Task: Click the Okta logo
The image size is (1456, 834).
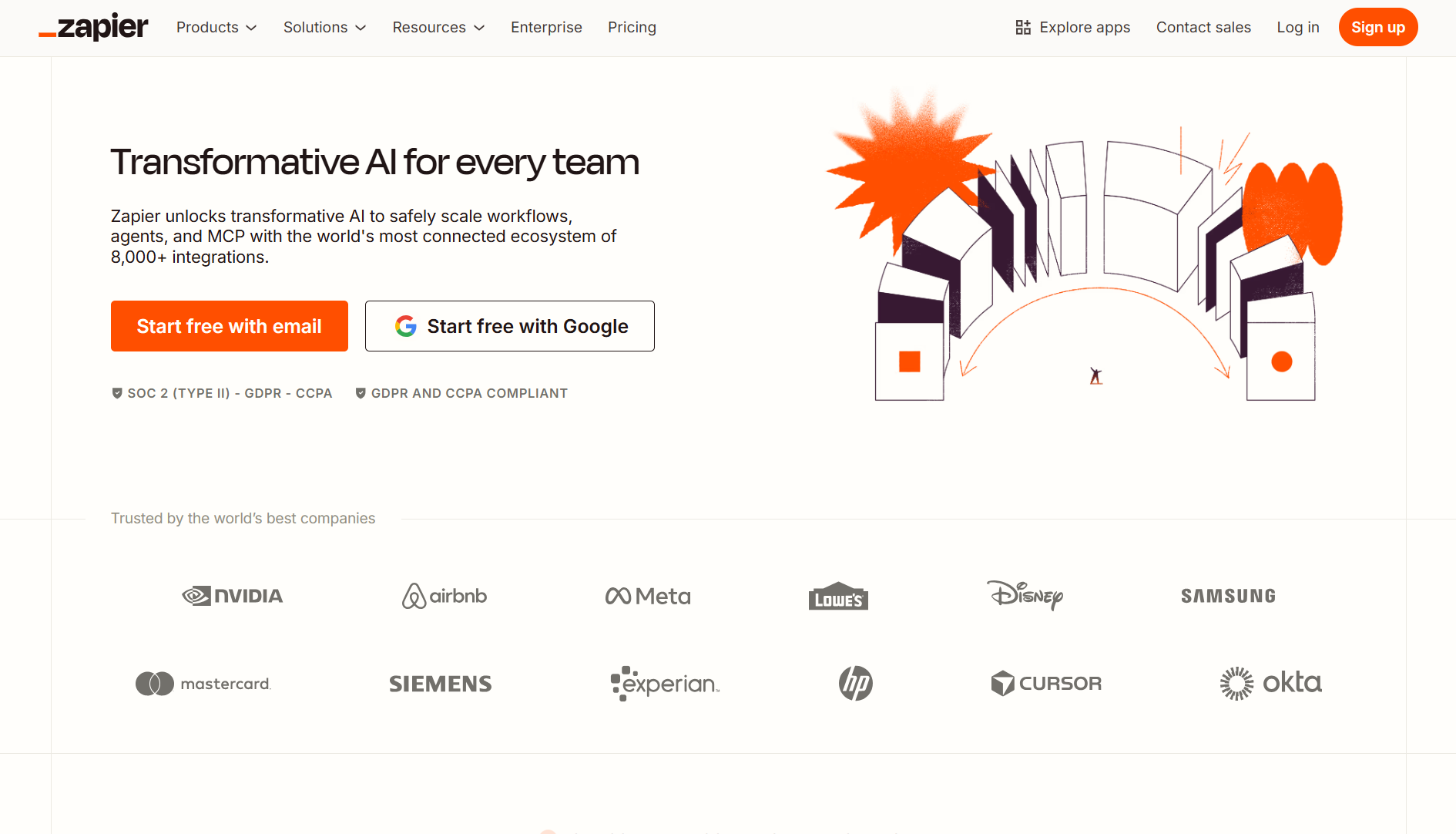Action: tap(1271, 683)
